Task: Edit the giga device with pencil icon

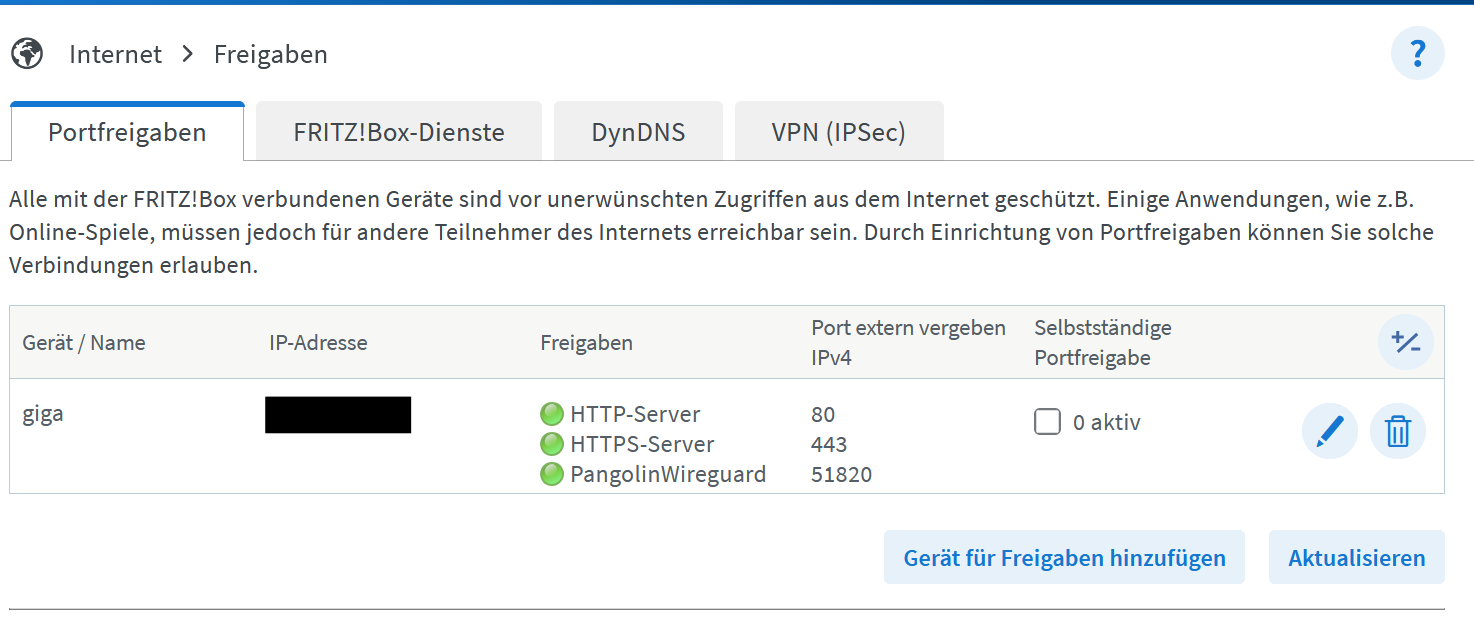Action: tap(1329, 432)
